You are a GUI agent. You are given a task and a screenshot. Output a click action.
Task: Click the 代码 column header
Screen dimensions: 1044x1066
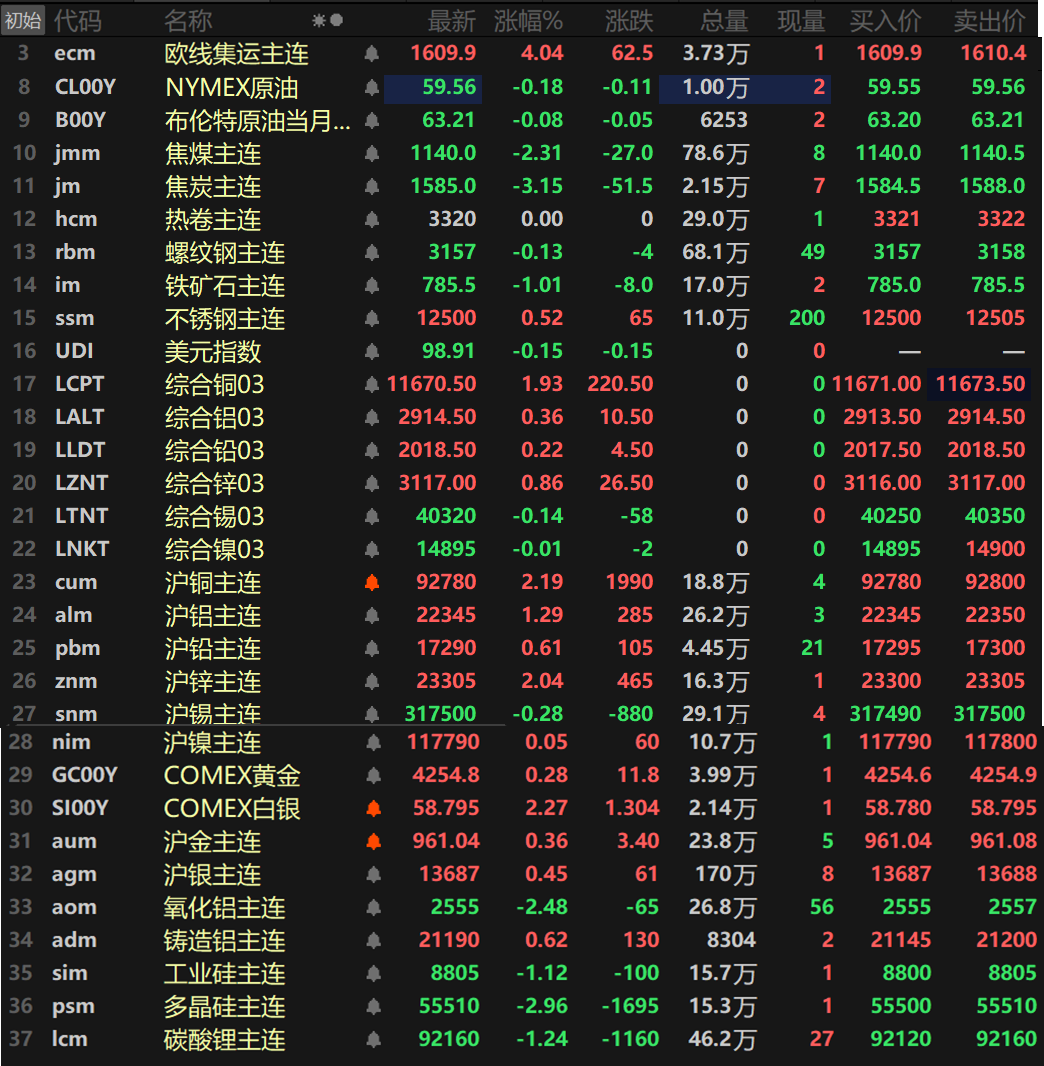[77, 20]
